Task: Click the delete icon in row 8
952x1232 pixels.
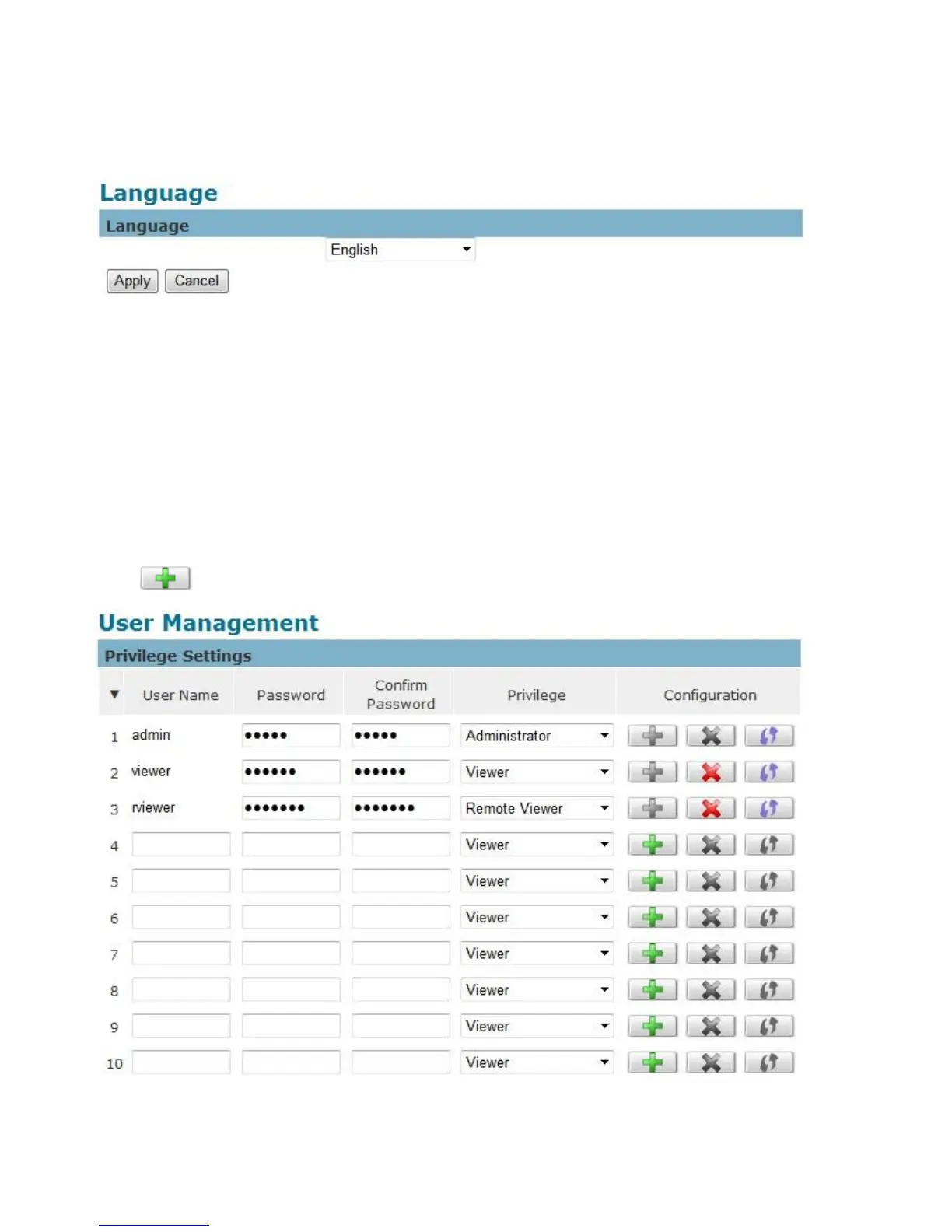Action: tap(711, 990)
